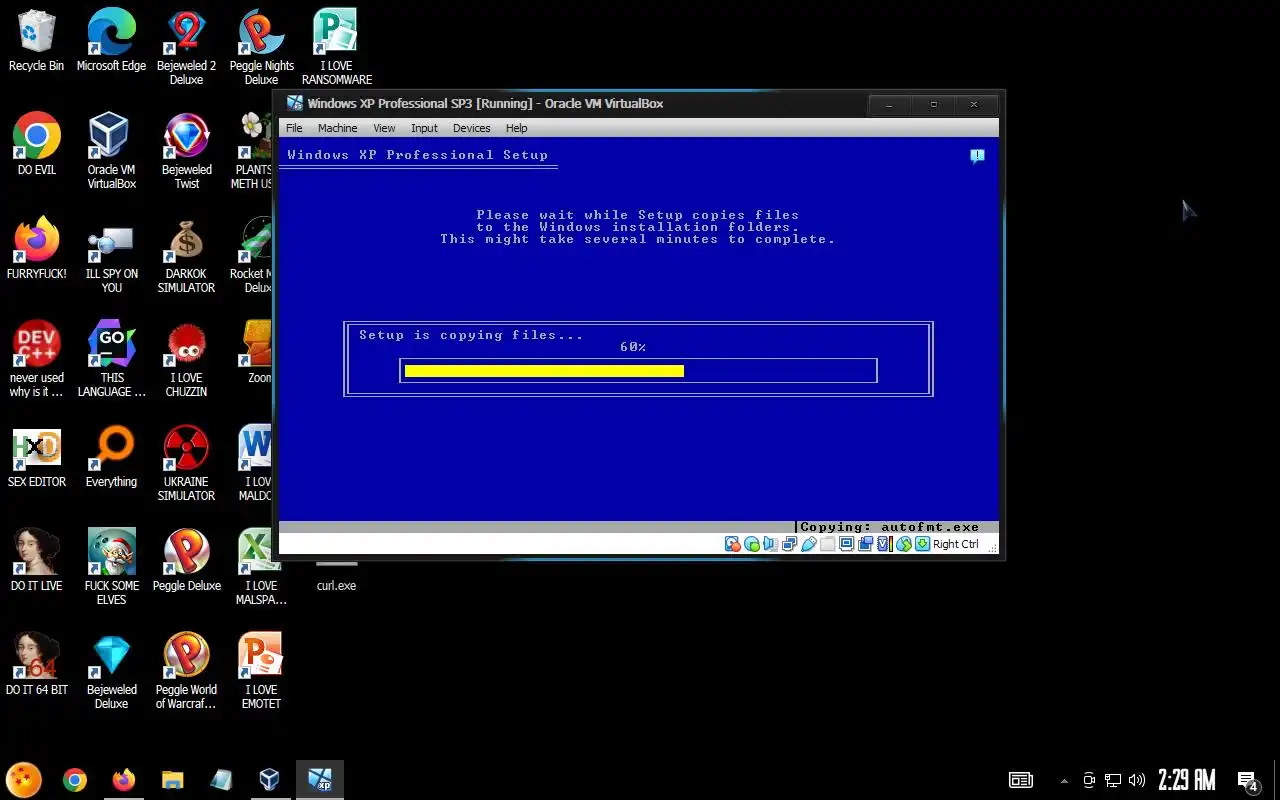1280x800 pixels.
Task: Click the mouse integration indicator in VM status bar
Action: [x=903, y=544]
